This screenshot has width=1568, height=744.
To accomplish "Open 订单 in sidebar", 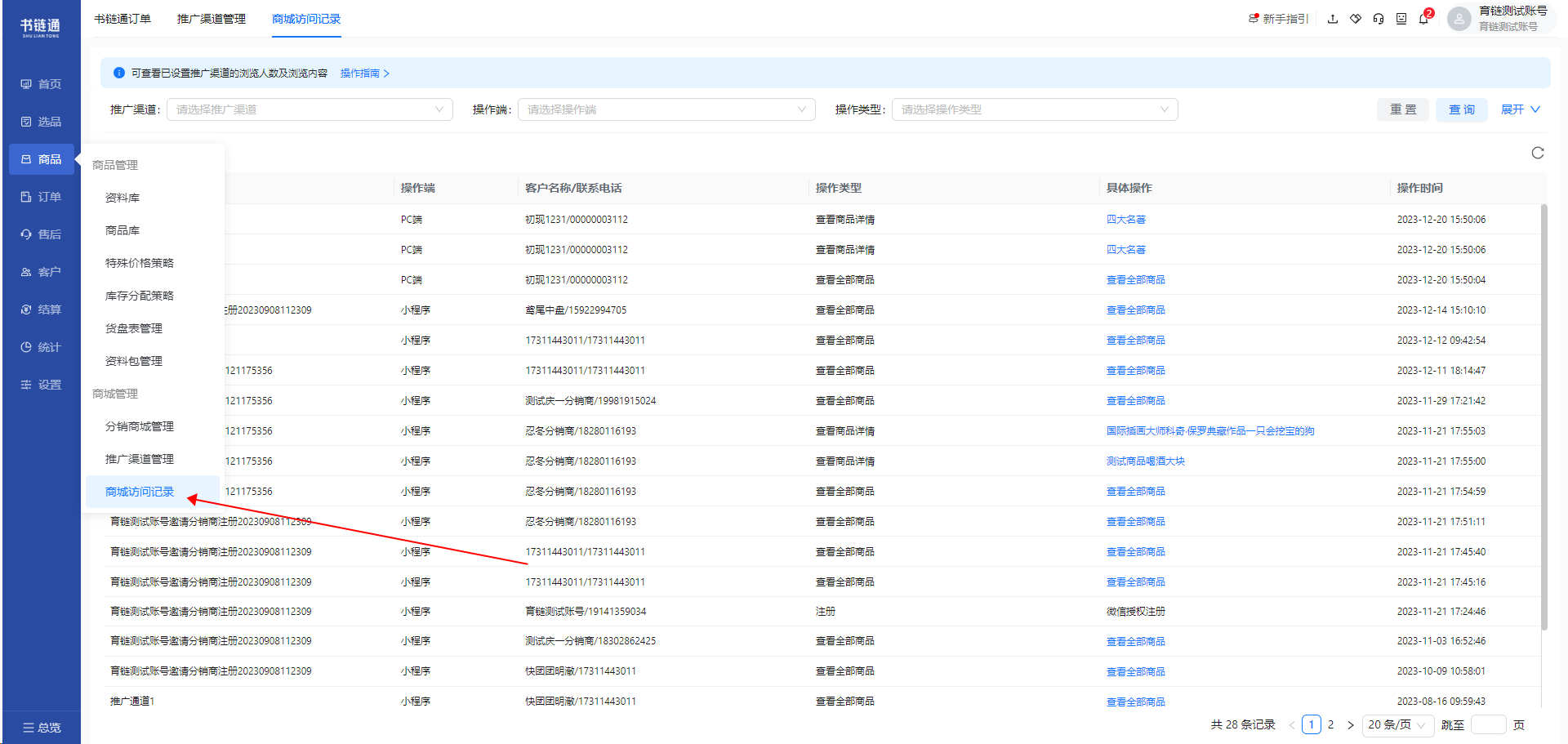I will (41, 197).
